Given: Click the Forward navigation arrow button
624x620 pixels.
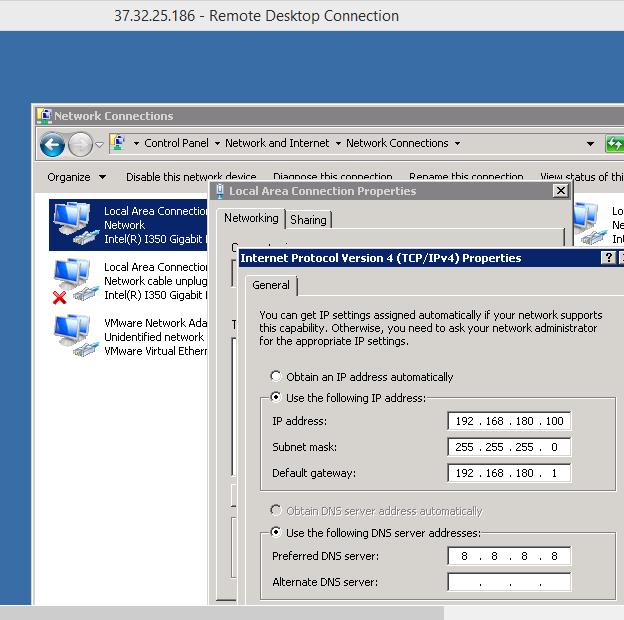Looking at the screenshot, I should [80, 144].
